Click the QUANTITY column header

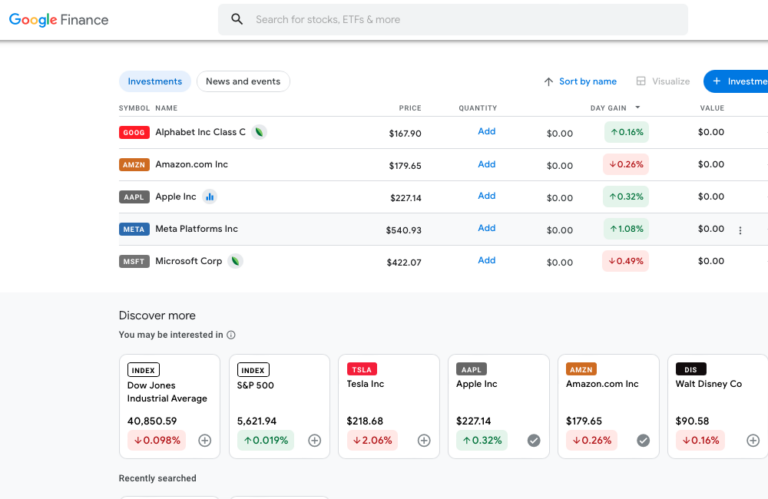tap(478, 108)
